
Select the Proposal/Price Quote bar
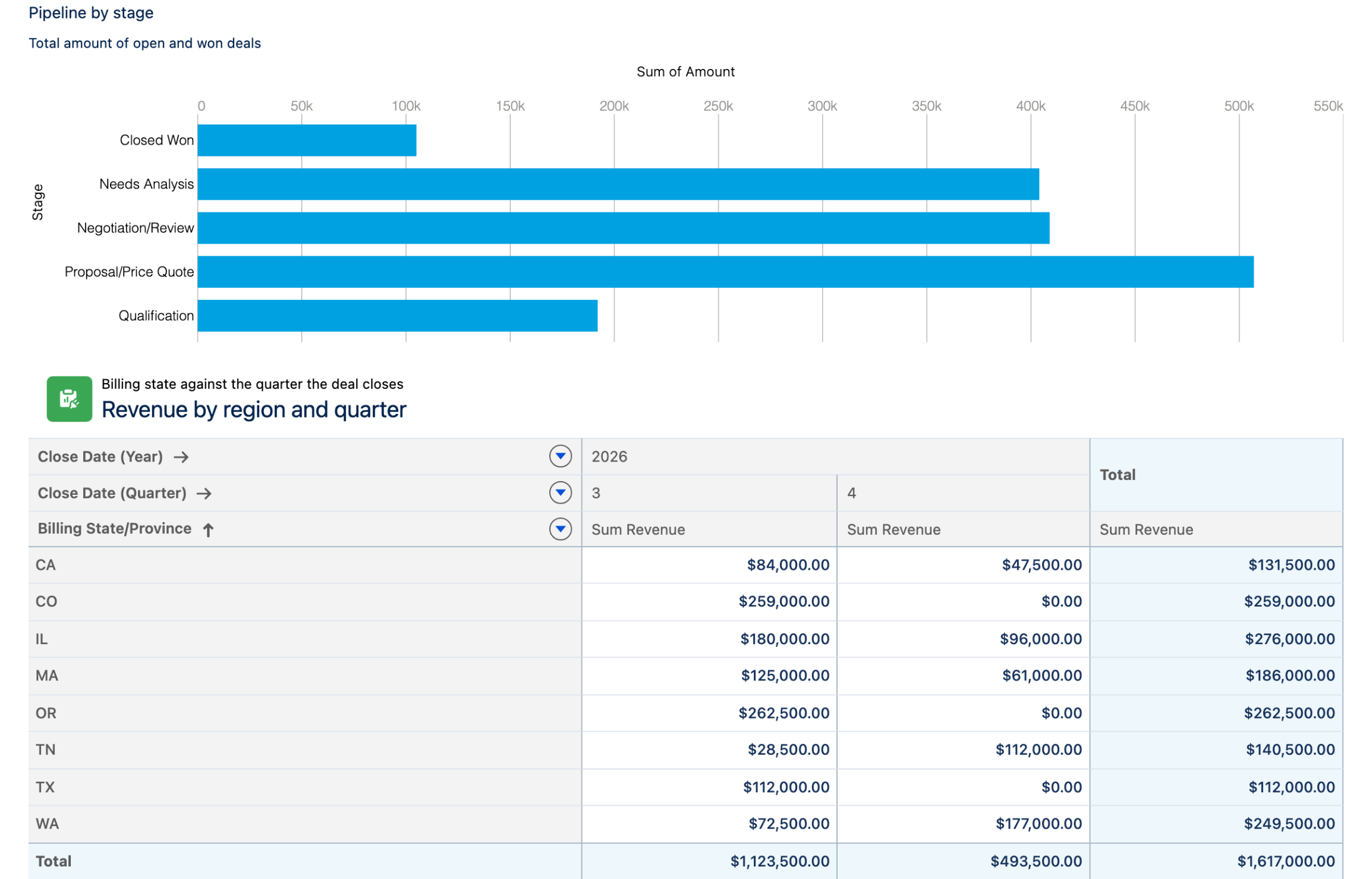tap(726, 272)
